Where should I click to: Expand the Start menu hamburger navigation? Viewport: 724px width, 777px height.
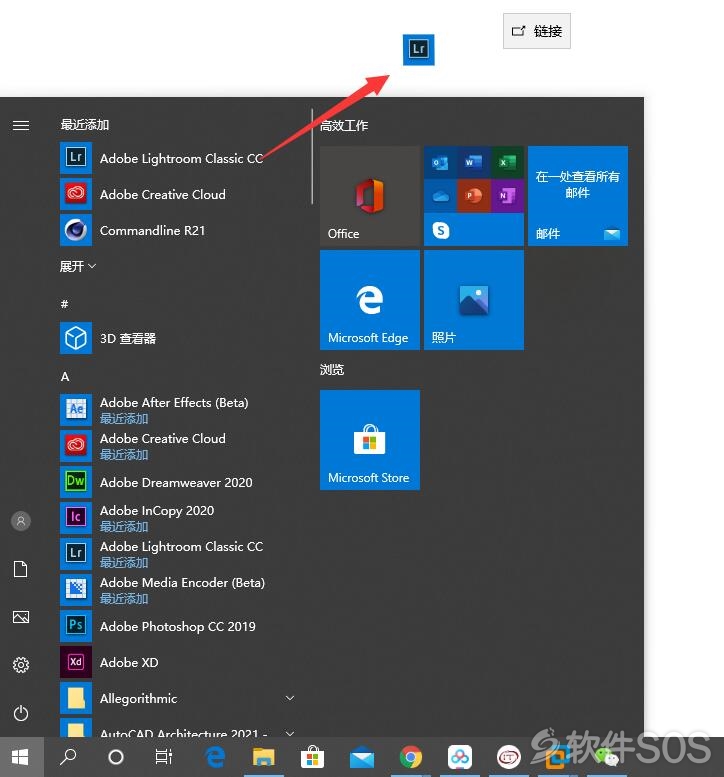tap(21, 125)
